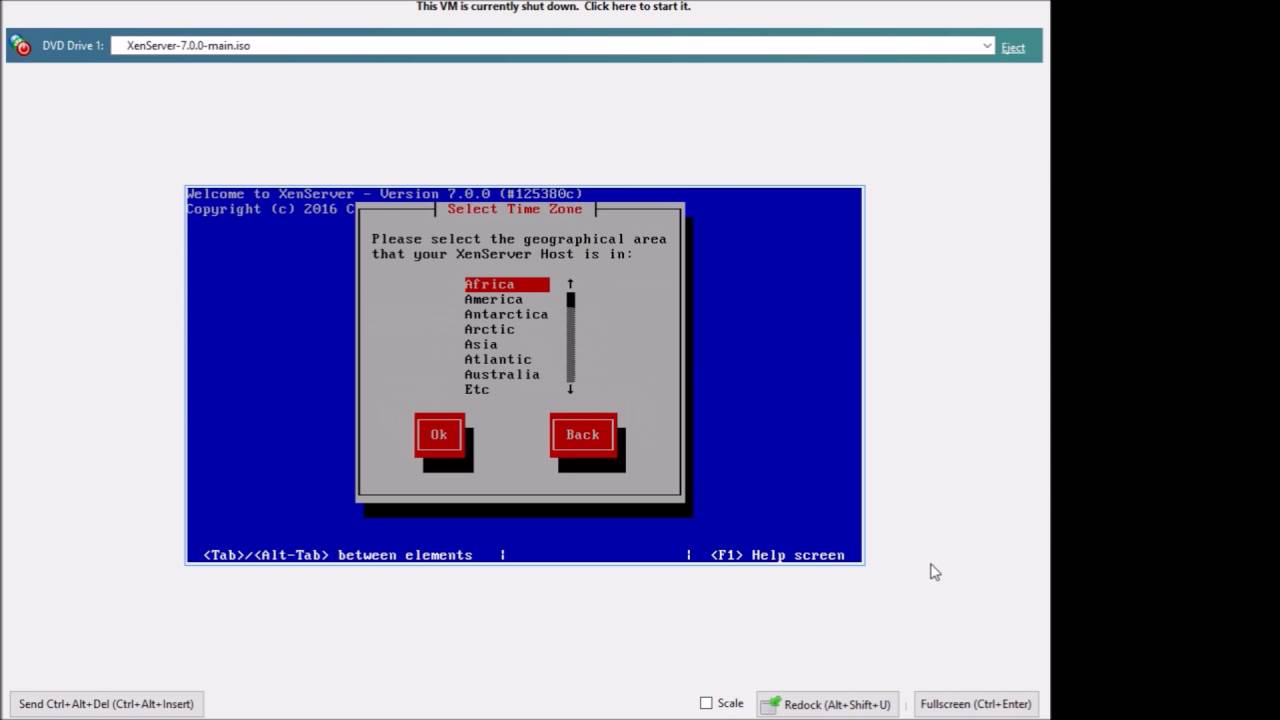Eject the XenServer ISO

click(x=1013, y=47)
